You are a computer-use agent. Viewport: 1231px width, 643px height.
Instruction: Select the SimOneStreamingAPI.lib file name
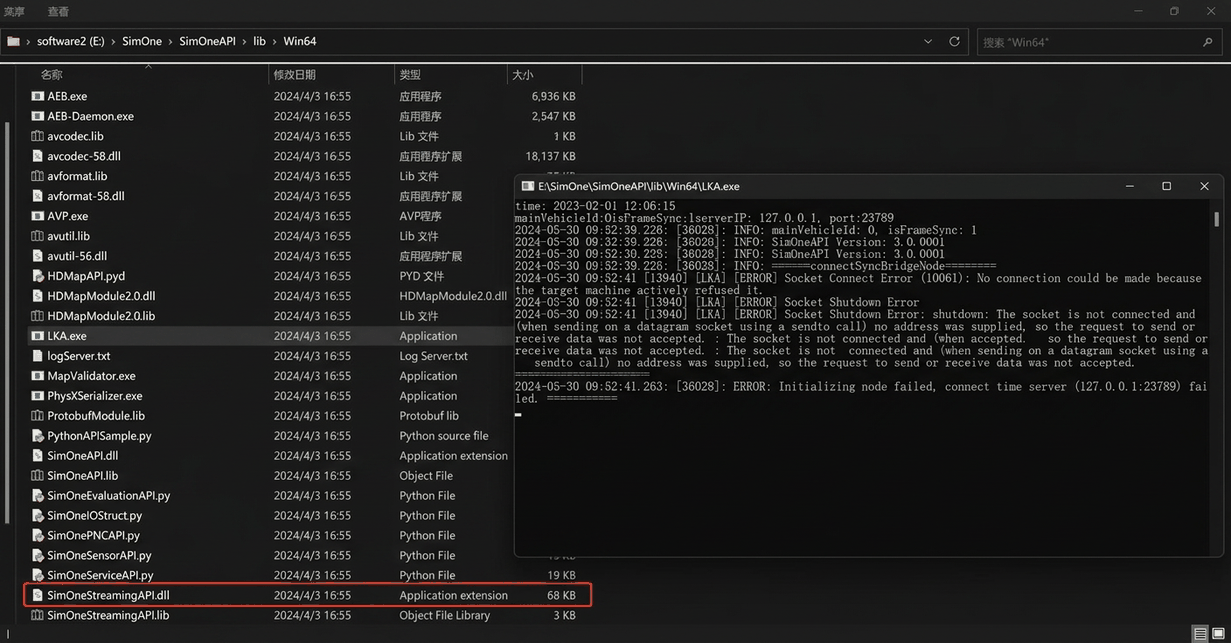tap(108, 616)
